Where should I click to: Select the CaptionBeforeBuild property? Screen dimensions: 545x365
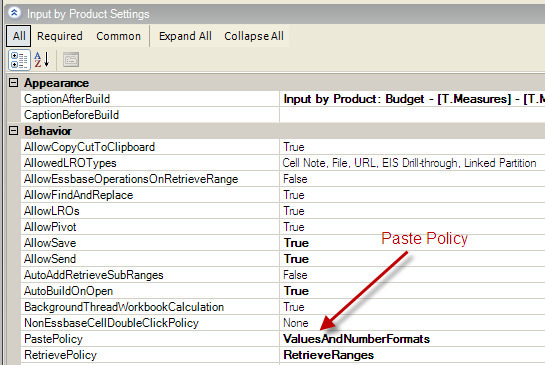tap(150, 115)
